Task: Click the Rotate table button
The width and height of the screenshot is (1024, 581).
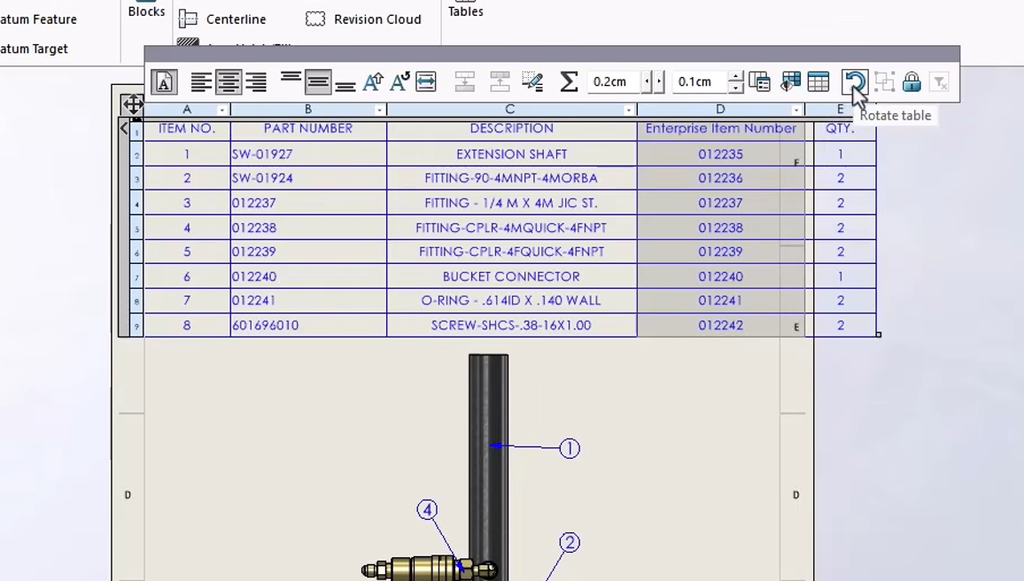Action: click(x=854, y=82)
